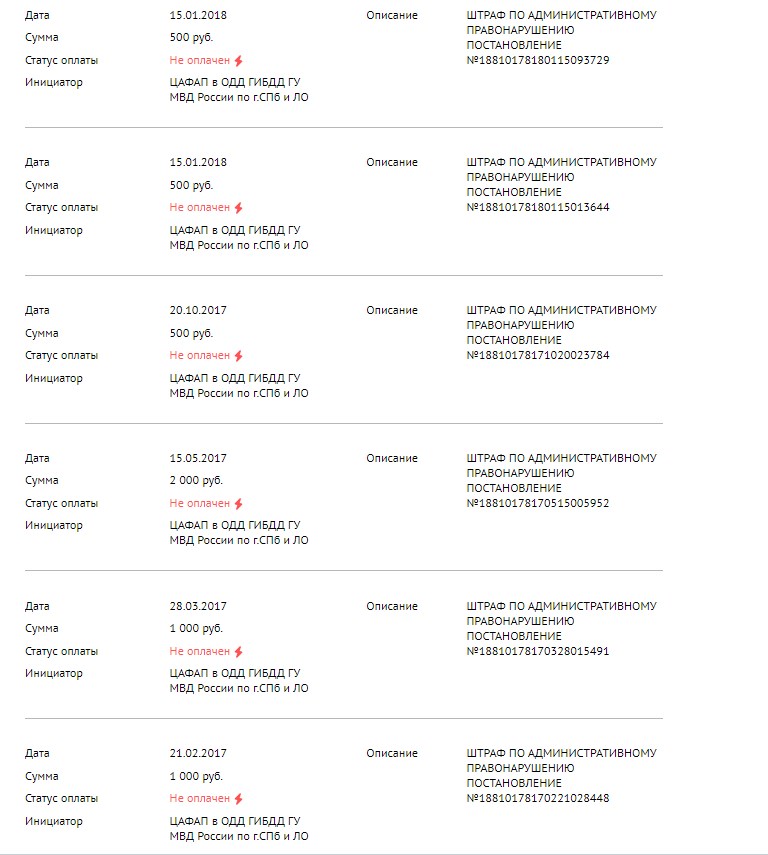The height and width of the screenshot is (855, 768).
Task: Click the lightning icon of fine №18810178180115093729
Action: [x=238, y=61]
